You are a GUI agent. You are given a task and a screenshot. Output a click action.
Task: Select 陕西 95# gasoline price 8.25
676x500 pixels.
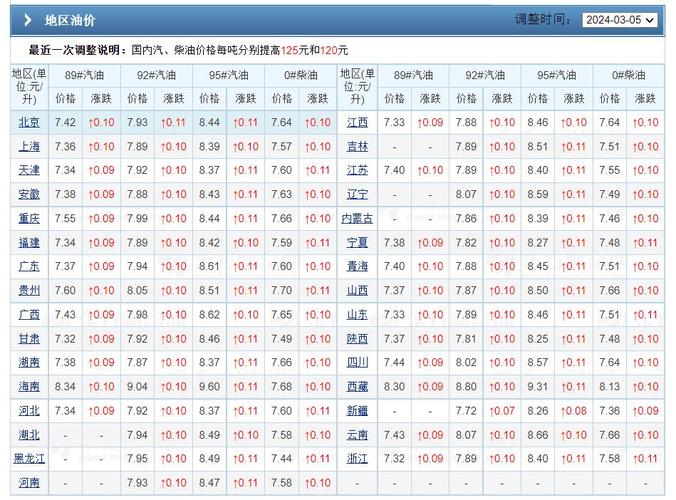tap(538, 339)
